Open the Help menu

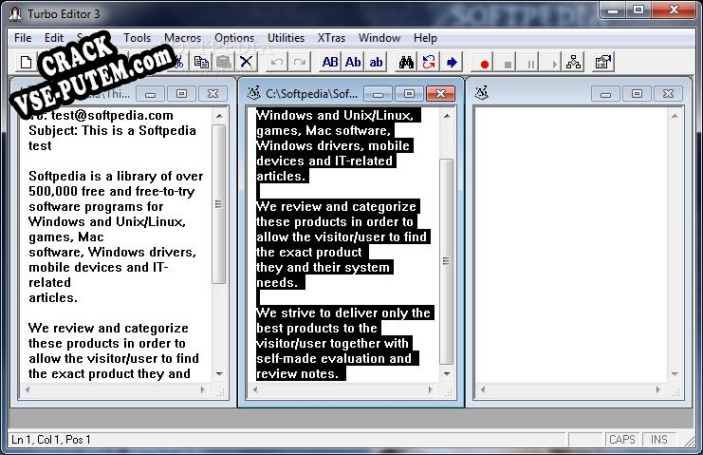click(425, 38)
